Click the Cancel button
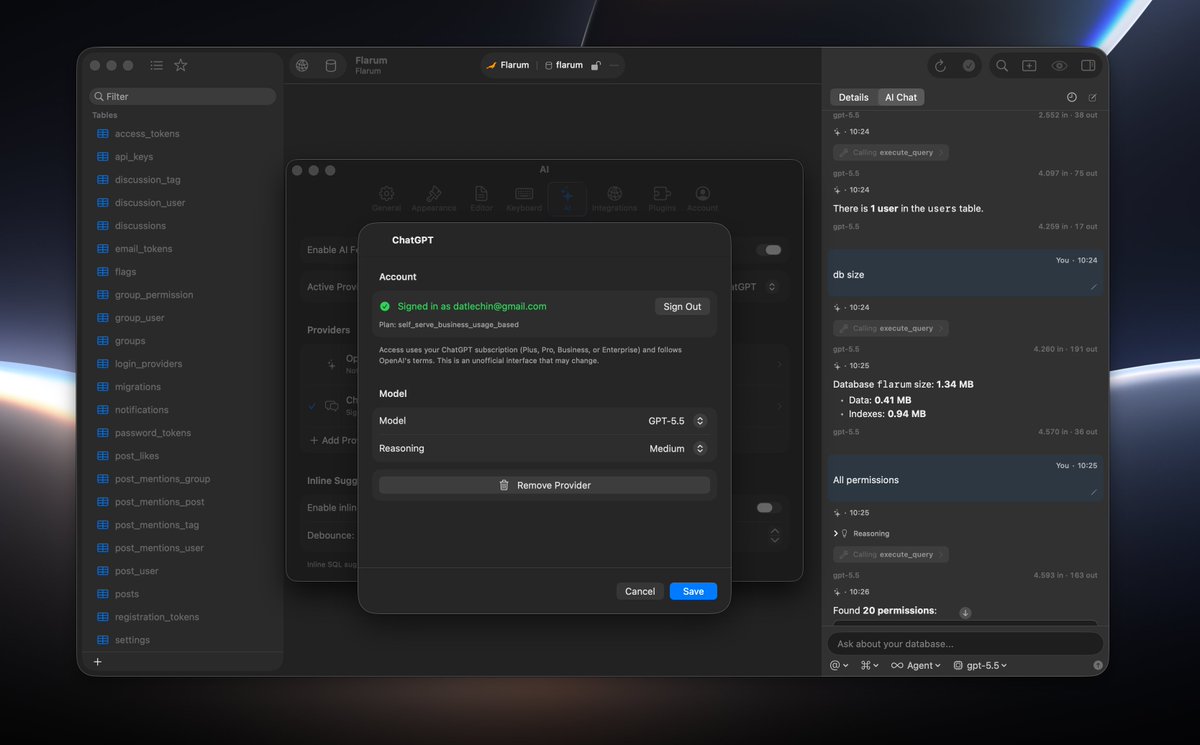The image size is (1200, 745). [x=640, y=591]
